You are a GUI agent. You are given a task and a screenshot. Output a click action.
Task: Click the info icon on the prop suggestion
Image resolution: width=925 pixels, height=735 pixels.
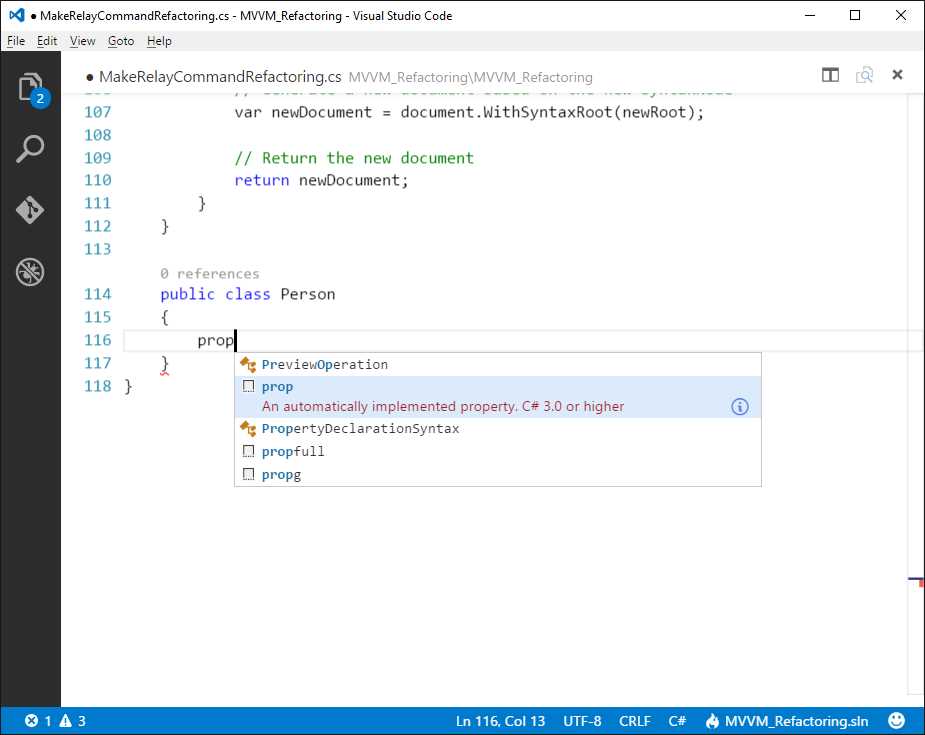tap(739, 406)
